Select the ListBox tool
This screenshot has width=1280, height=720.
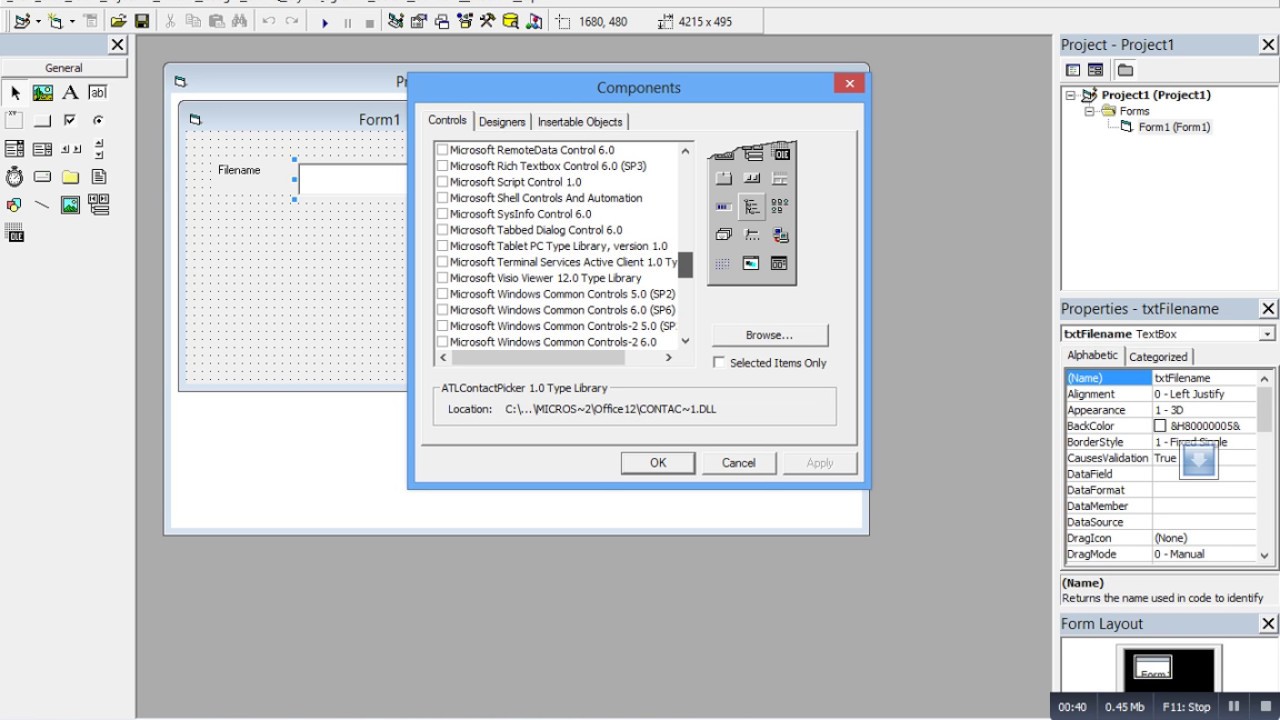point(43,149)
